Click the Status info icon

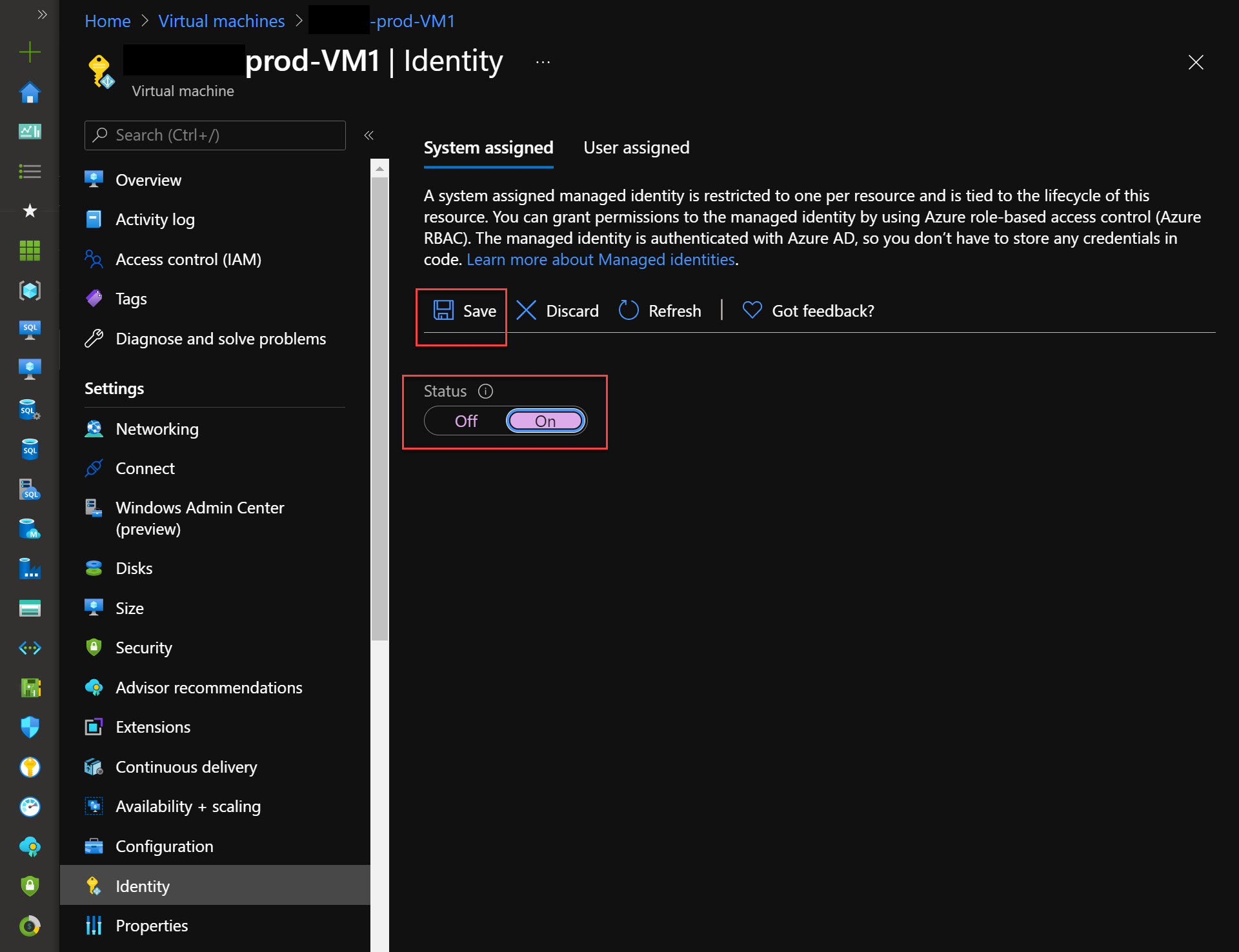[x=486, y=392]
